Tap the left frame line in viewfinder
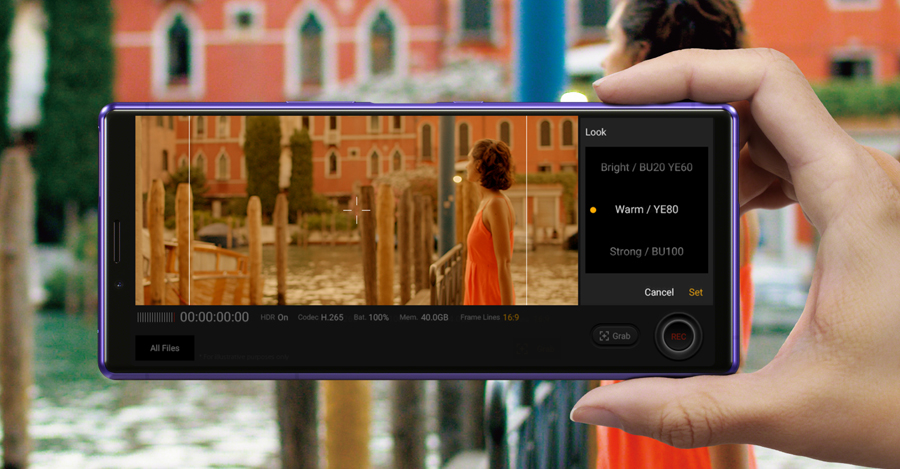900x469 pixels. tap(189, 210)
